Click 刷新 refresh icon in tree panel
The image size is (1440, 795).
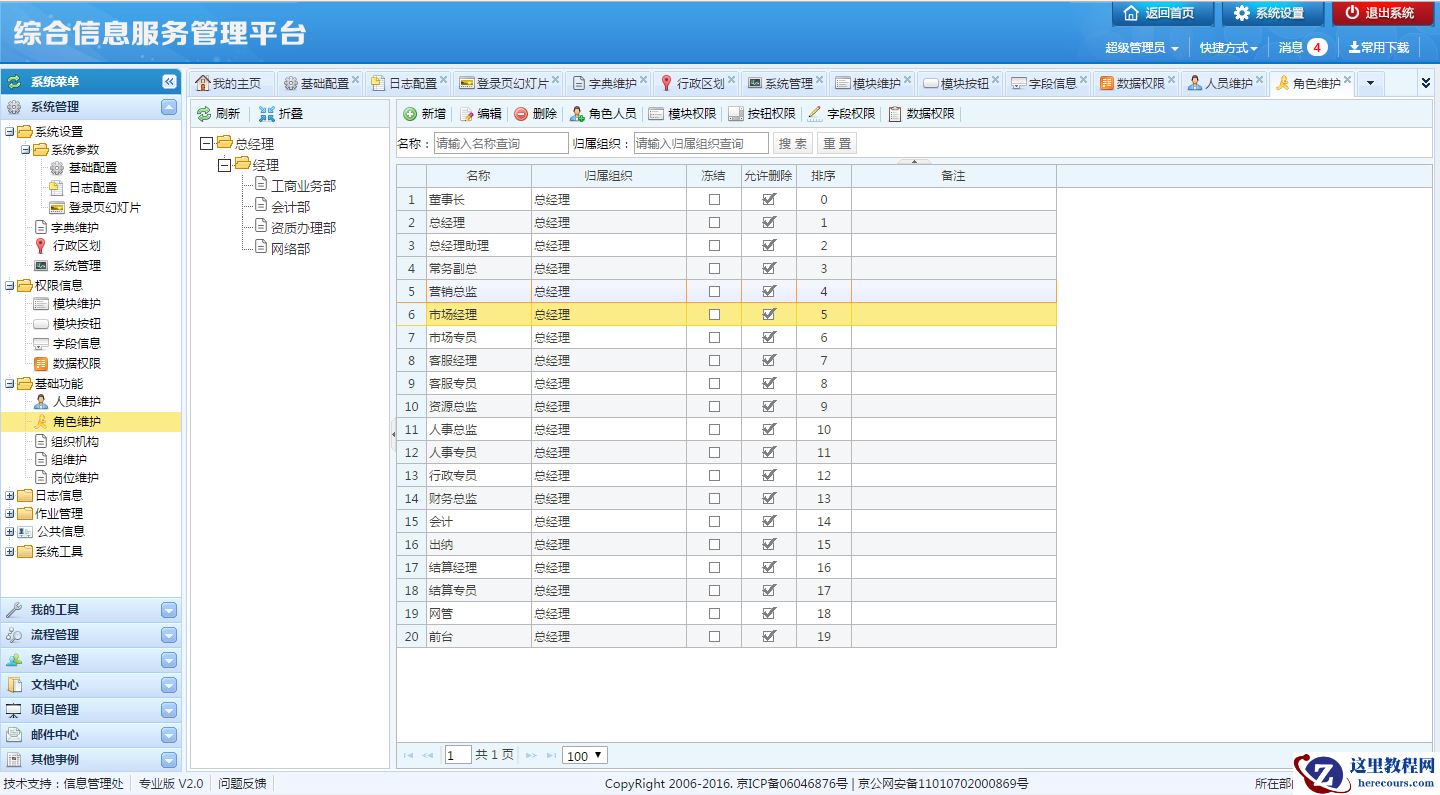[204, 114]
